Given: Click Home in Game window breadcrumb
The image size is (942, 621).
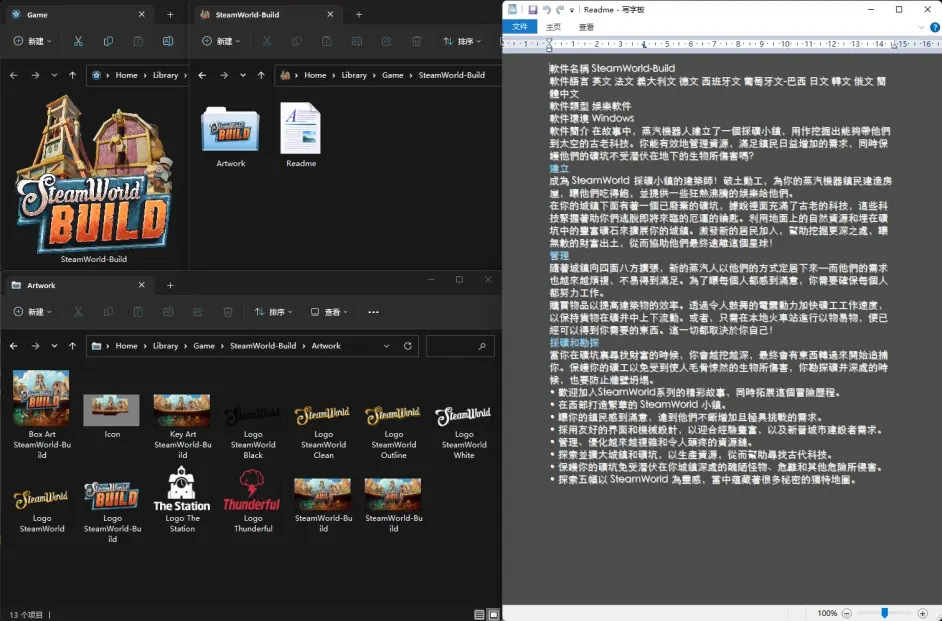Looking at the screenshot, I should [x=126, y=75].
